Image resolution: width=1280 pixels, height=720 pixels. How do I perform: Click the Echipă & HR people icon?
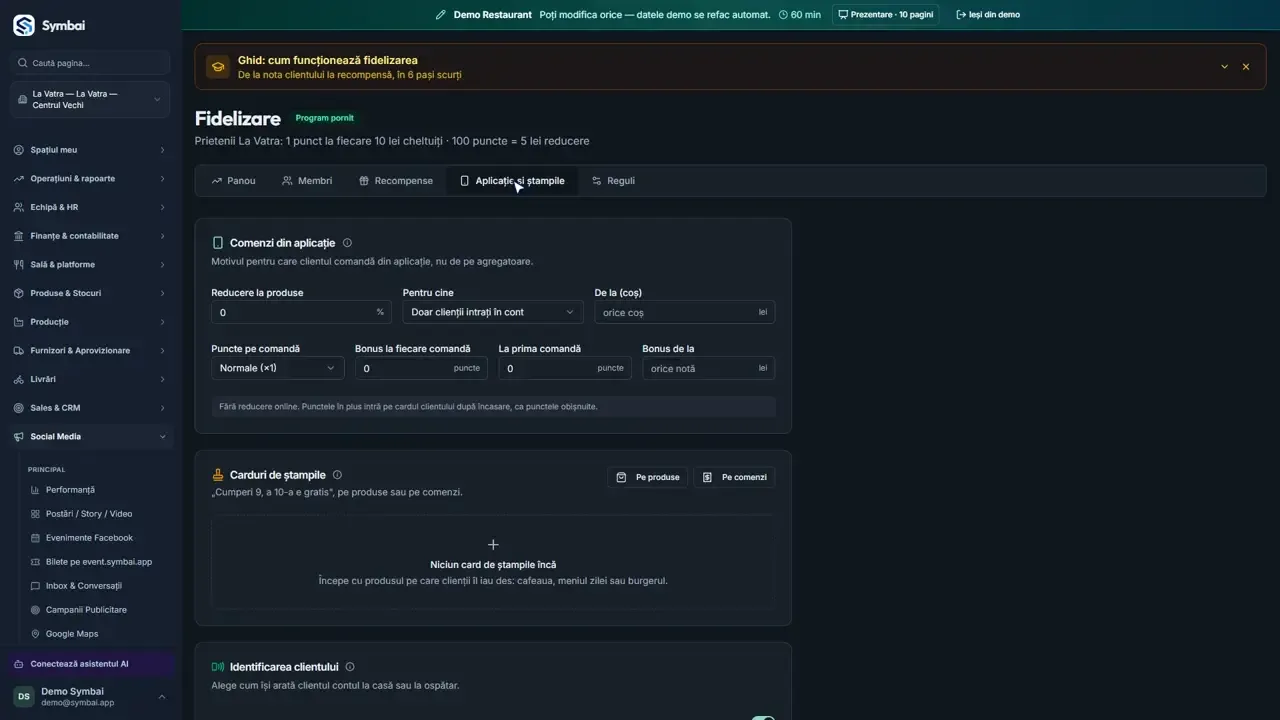(19, 208)
